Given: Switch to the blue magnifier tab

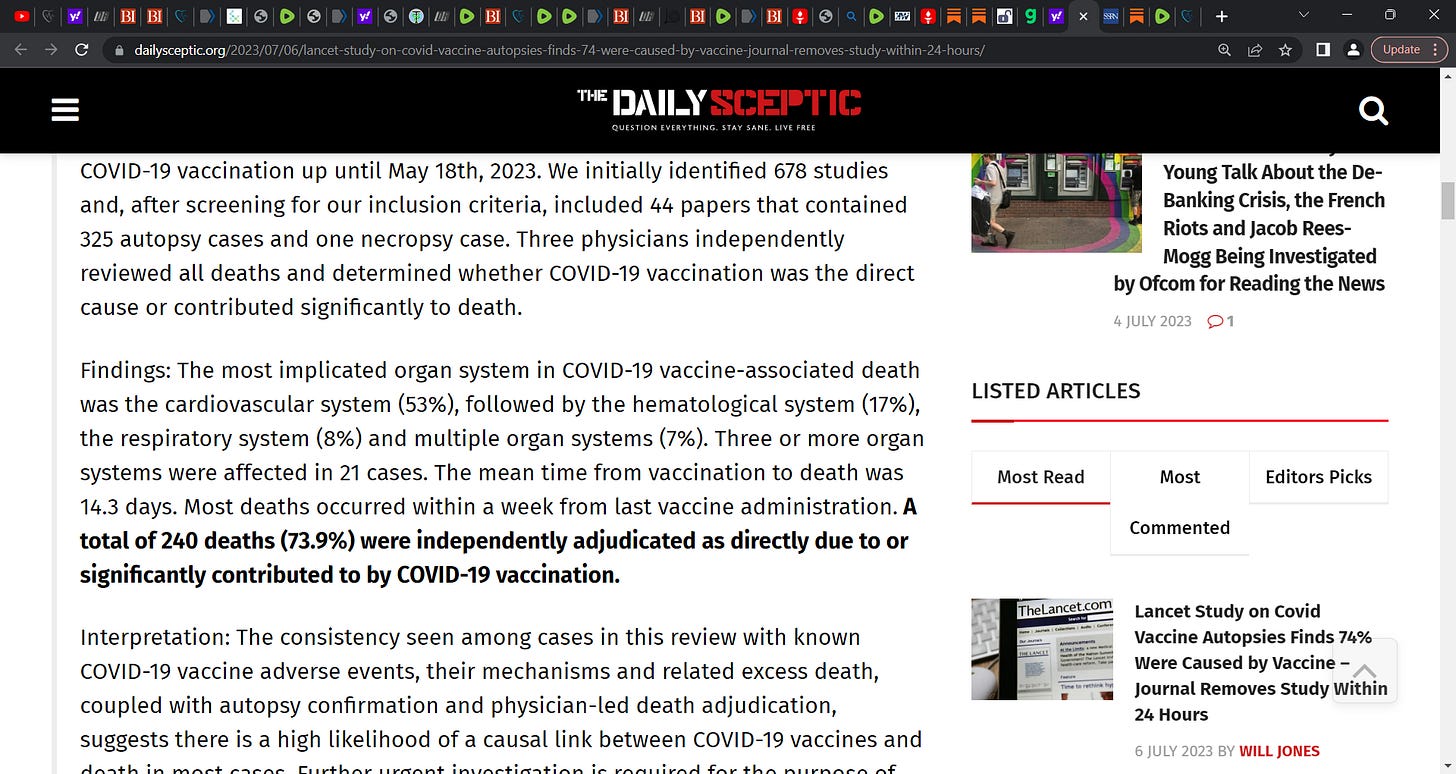Looking at the screenshot, I should pyautogui.click(x=851, y=16).
